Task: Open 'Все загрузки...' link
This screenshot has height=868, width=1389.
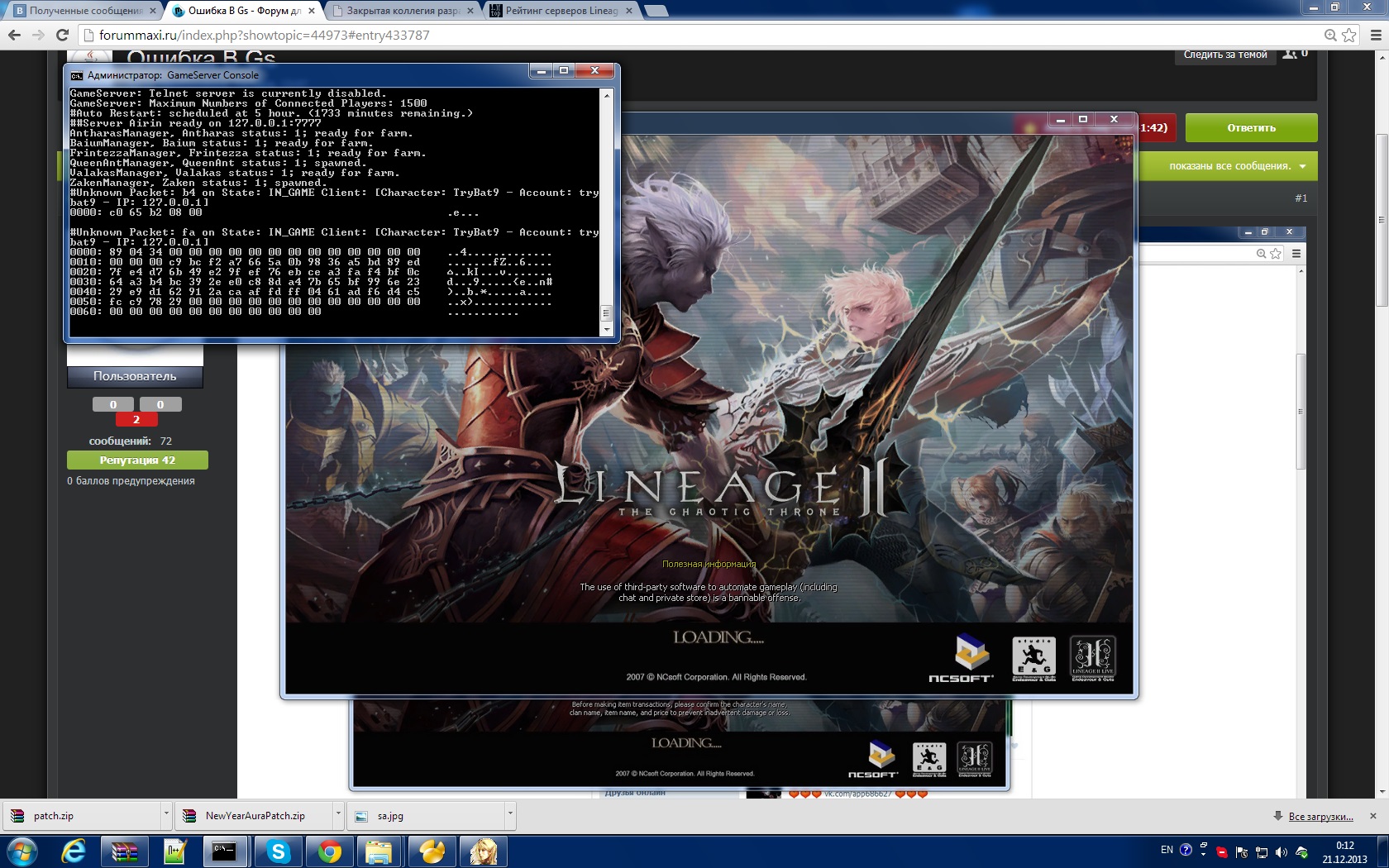Action: click(1320, 817)
